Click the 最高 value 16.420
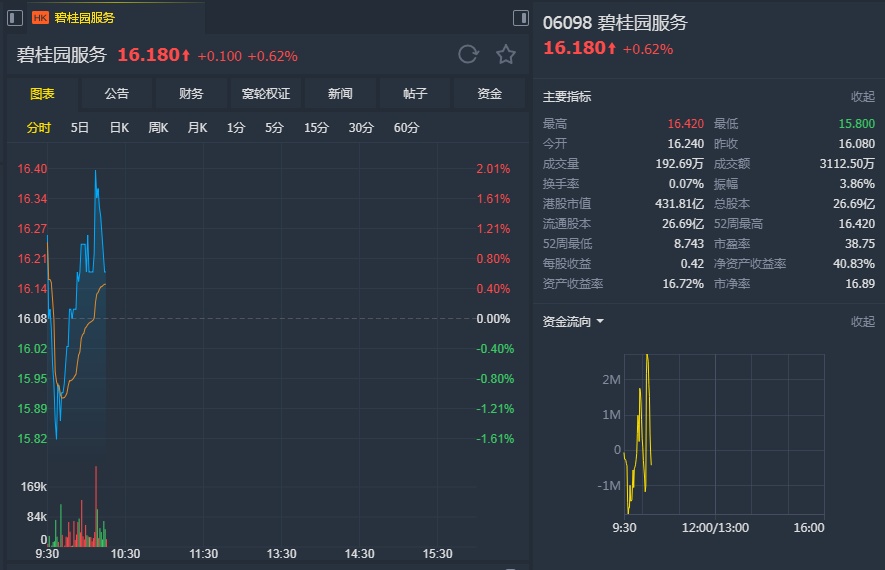885x570 pixels. pos(686,124)
